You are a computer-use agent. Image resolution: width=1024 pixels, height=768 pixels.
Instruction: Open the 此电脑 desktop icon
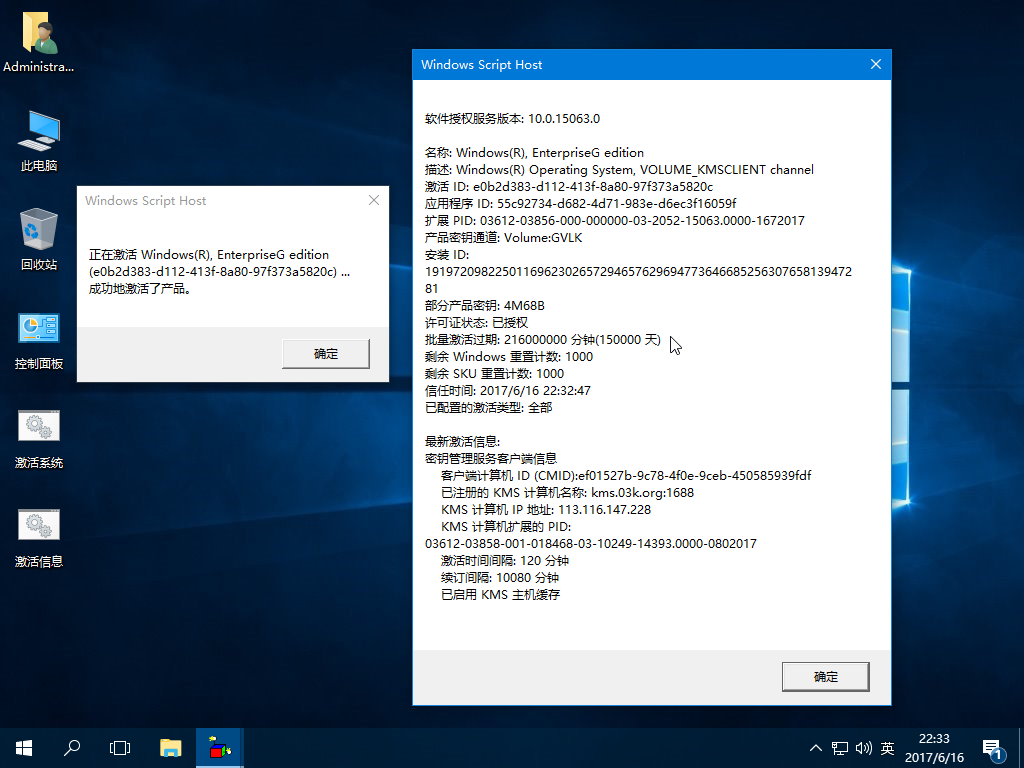(x=39, y=141)
